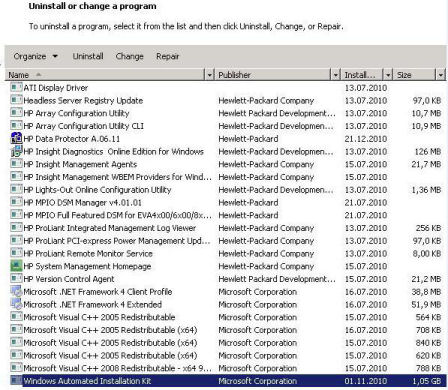448x390 pixels.
Task: Click the HP System Management Homepage icon
Action: click(x=16, y=266)
